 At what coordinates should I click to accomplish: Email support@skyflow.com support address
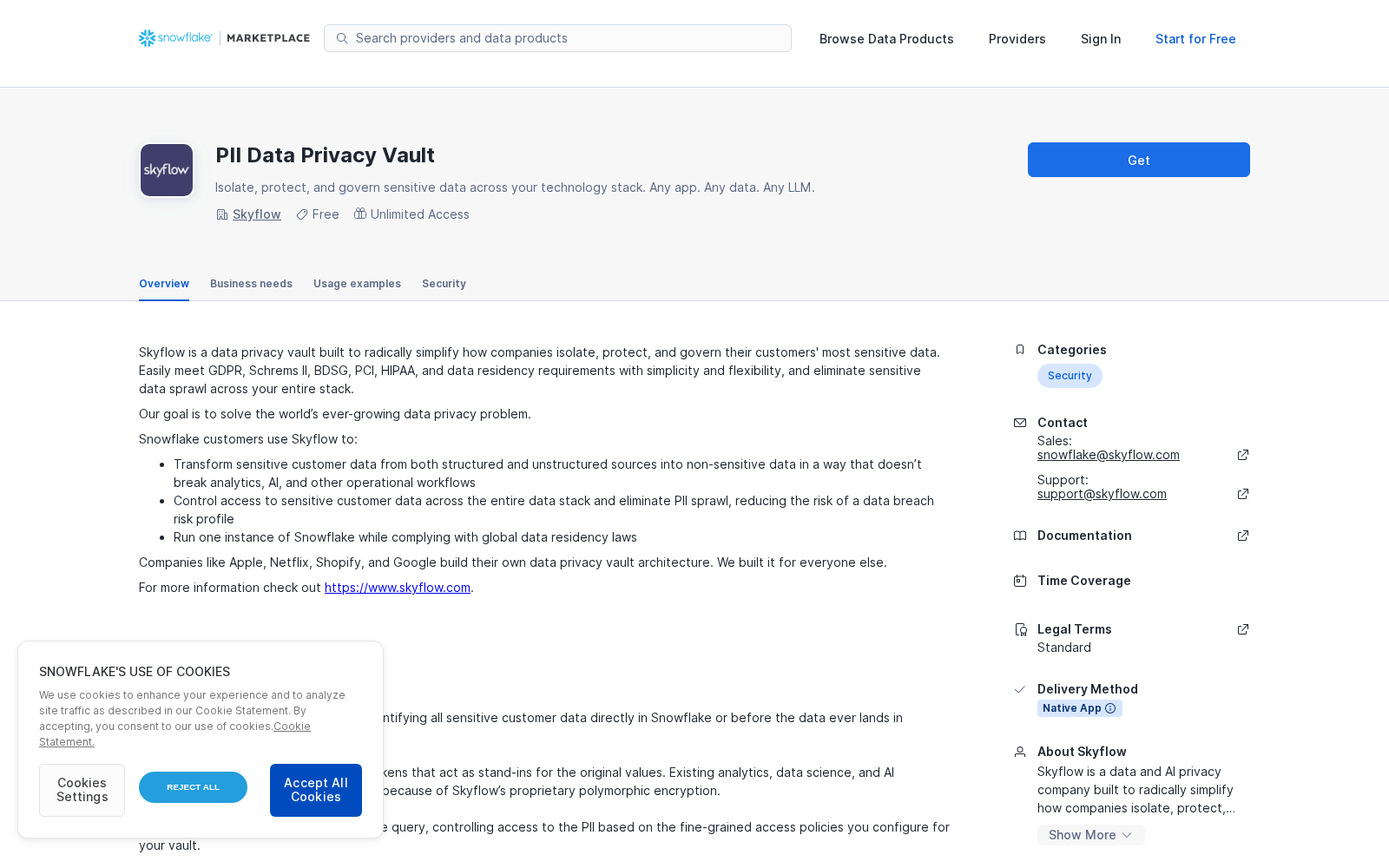point(1102,494)
